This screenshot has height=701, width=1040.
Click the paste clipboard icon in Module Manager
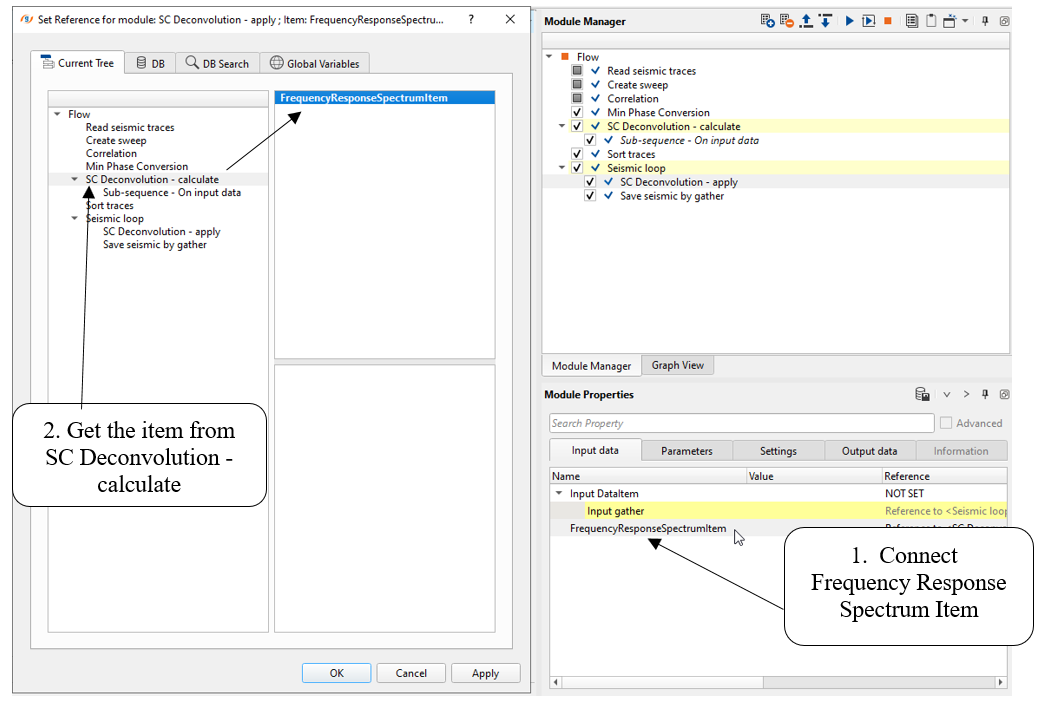931,21
